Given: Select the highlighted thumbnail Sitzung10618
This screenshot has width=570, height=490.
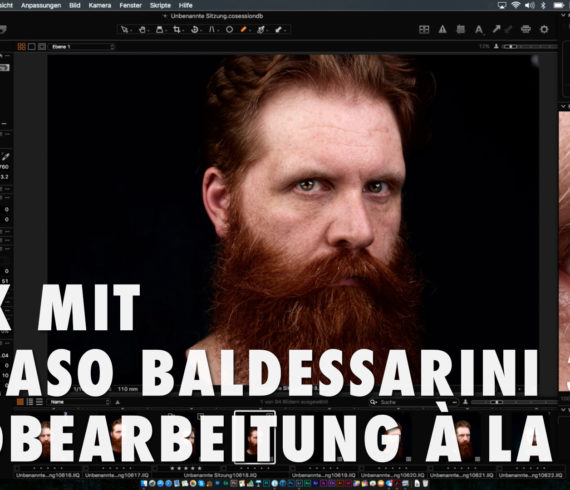Looking at the screenshot, I should (x=254, y=437).
